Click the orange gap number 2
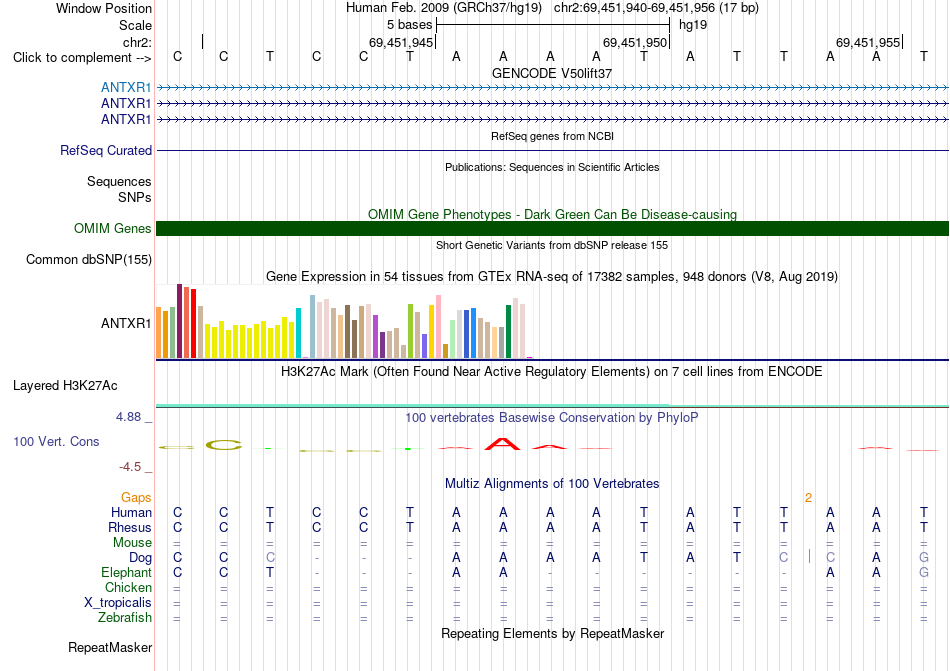 point(808,498)
